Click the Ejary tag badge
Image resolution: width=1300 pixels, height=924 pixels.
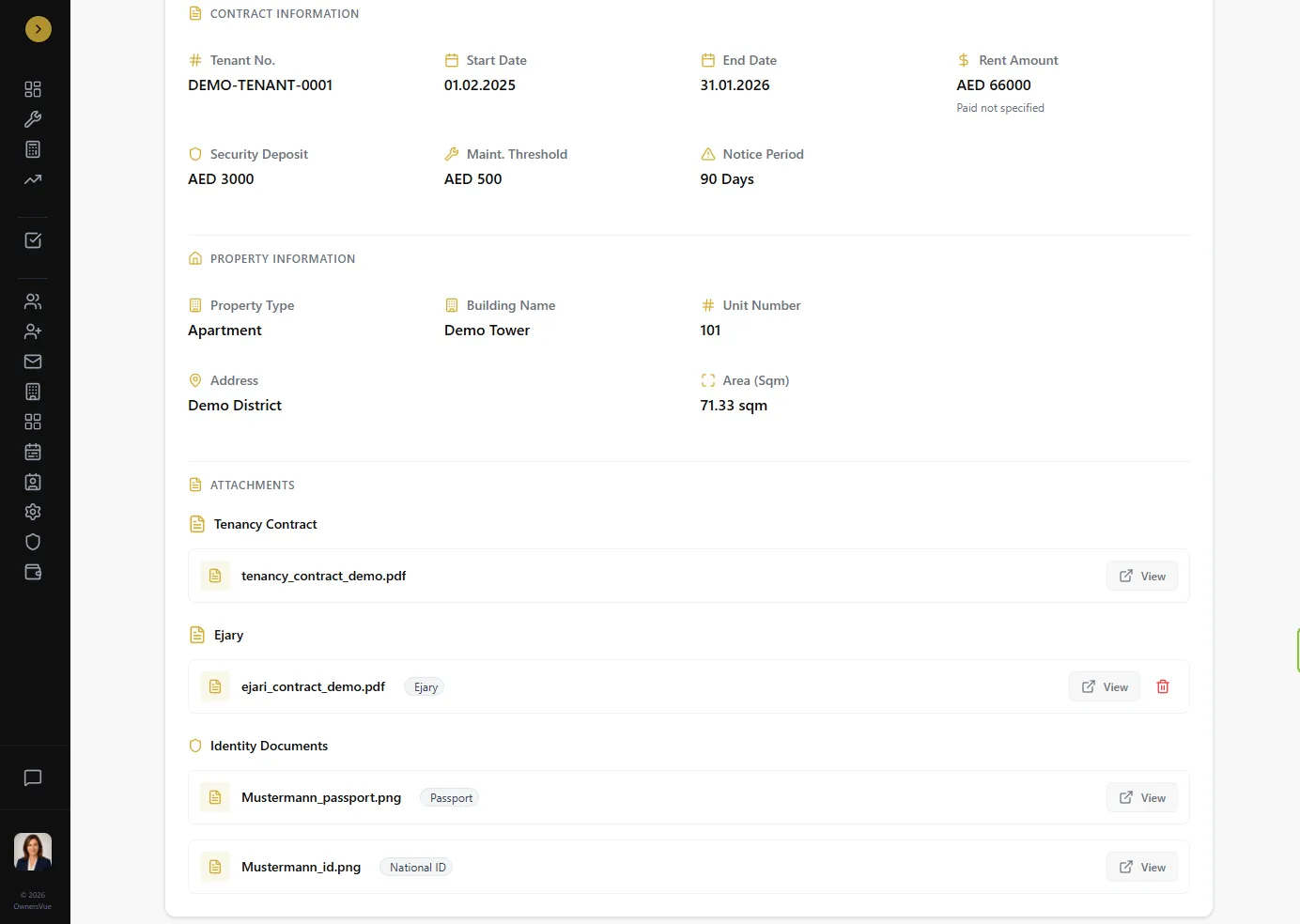[x=426, y=687]
